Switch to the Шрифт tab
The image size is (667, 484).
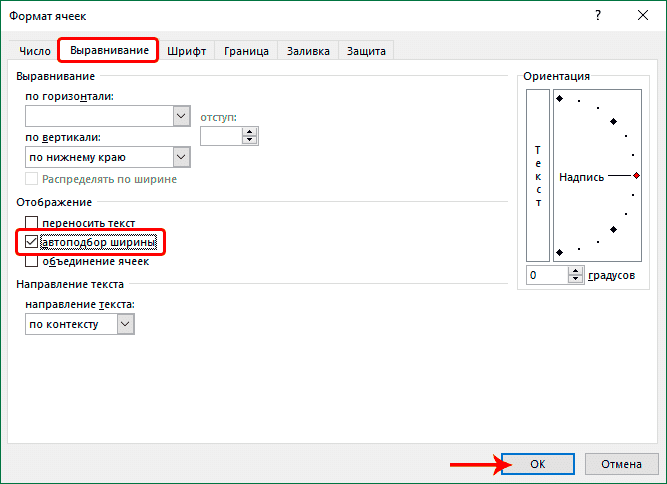pos(187,51)
